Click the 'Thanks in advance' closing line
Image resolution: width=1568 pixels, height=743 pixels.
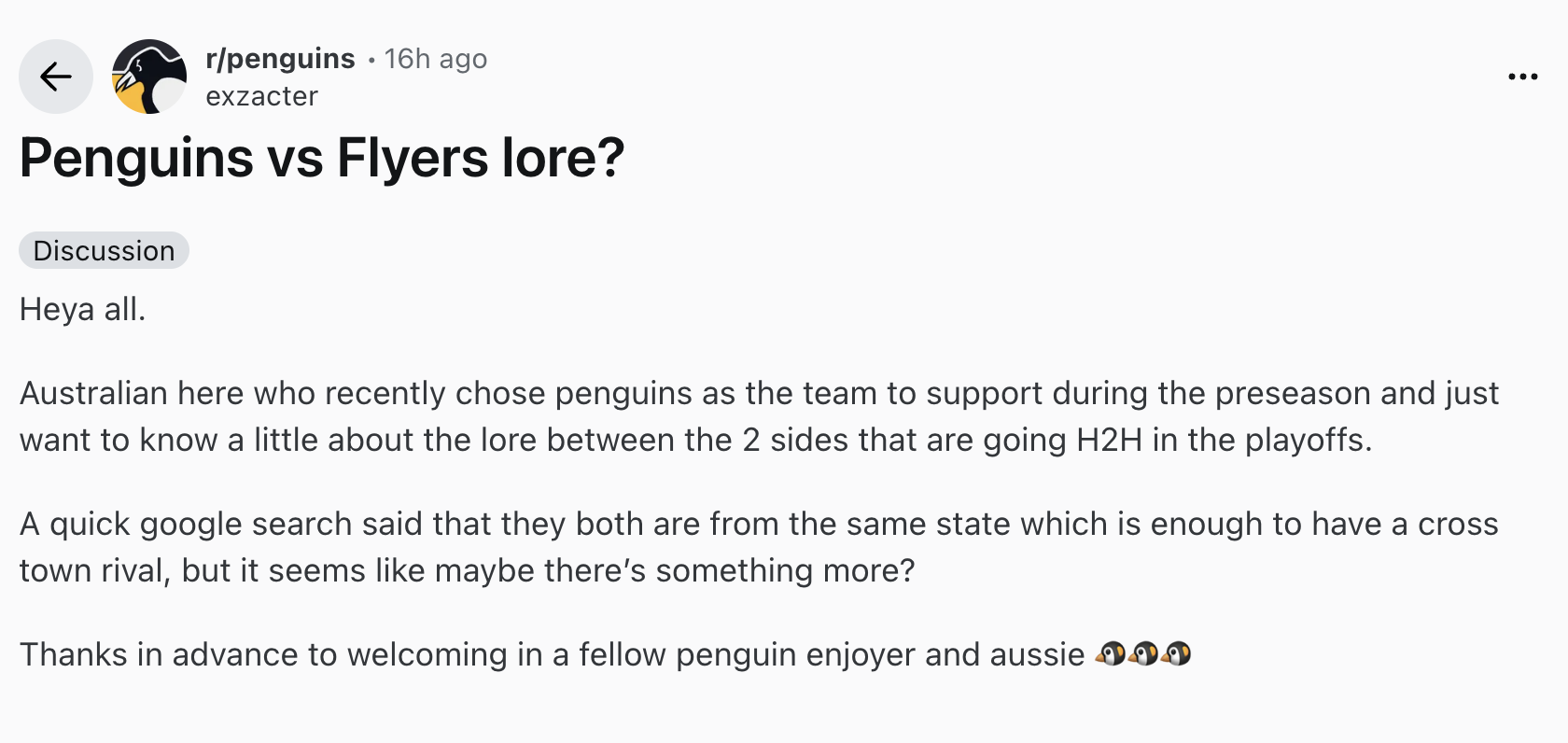click(551, 654)
